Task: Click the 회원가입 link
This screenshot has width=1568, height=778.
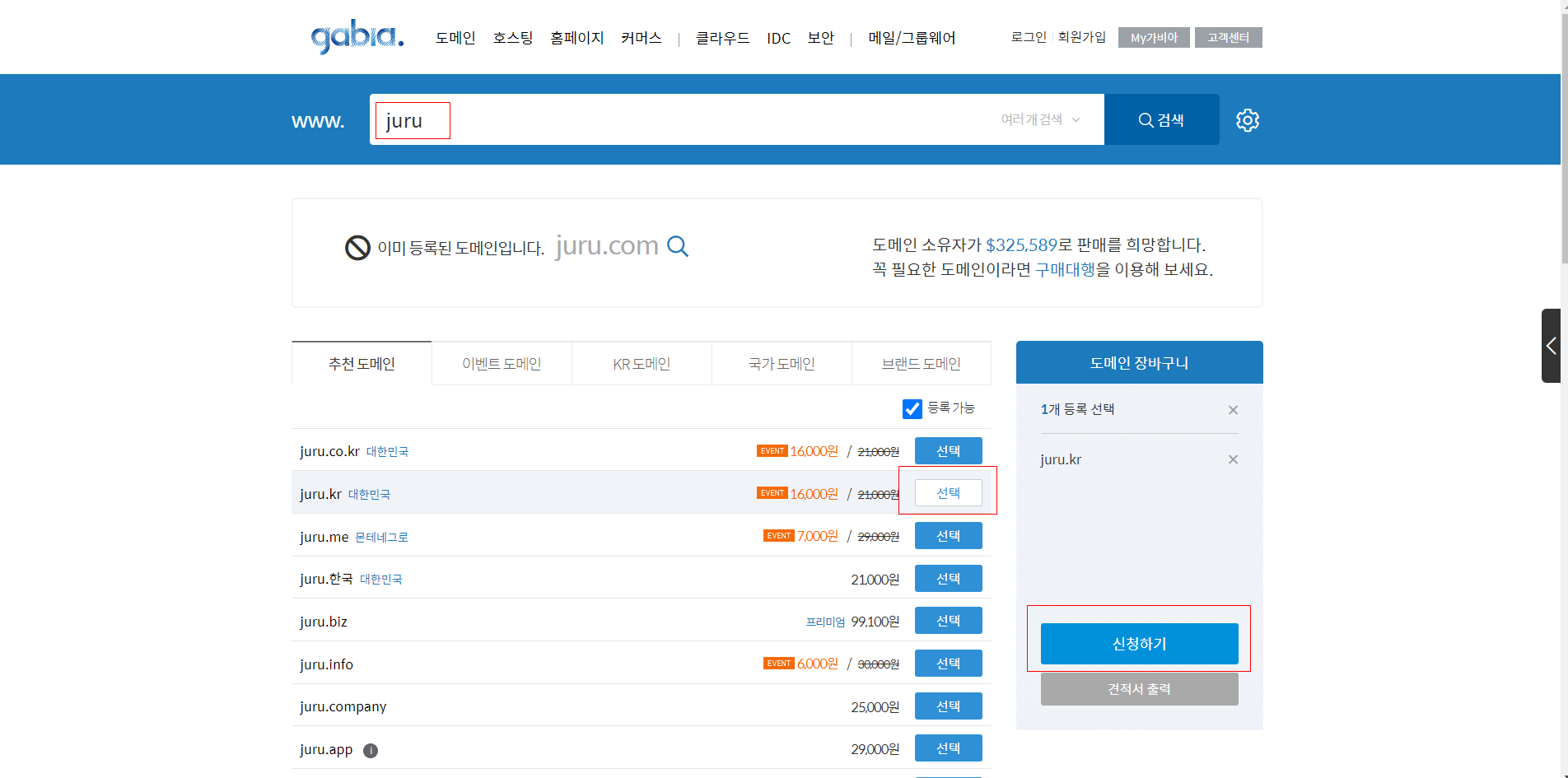Action: coord(1082,37)
